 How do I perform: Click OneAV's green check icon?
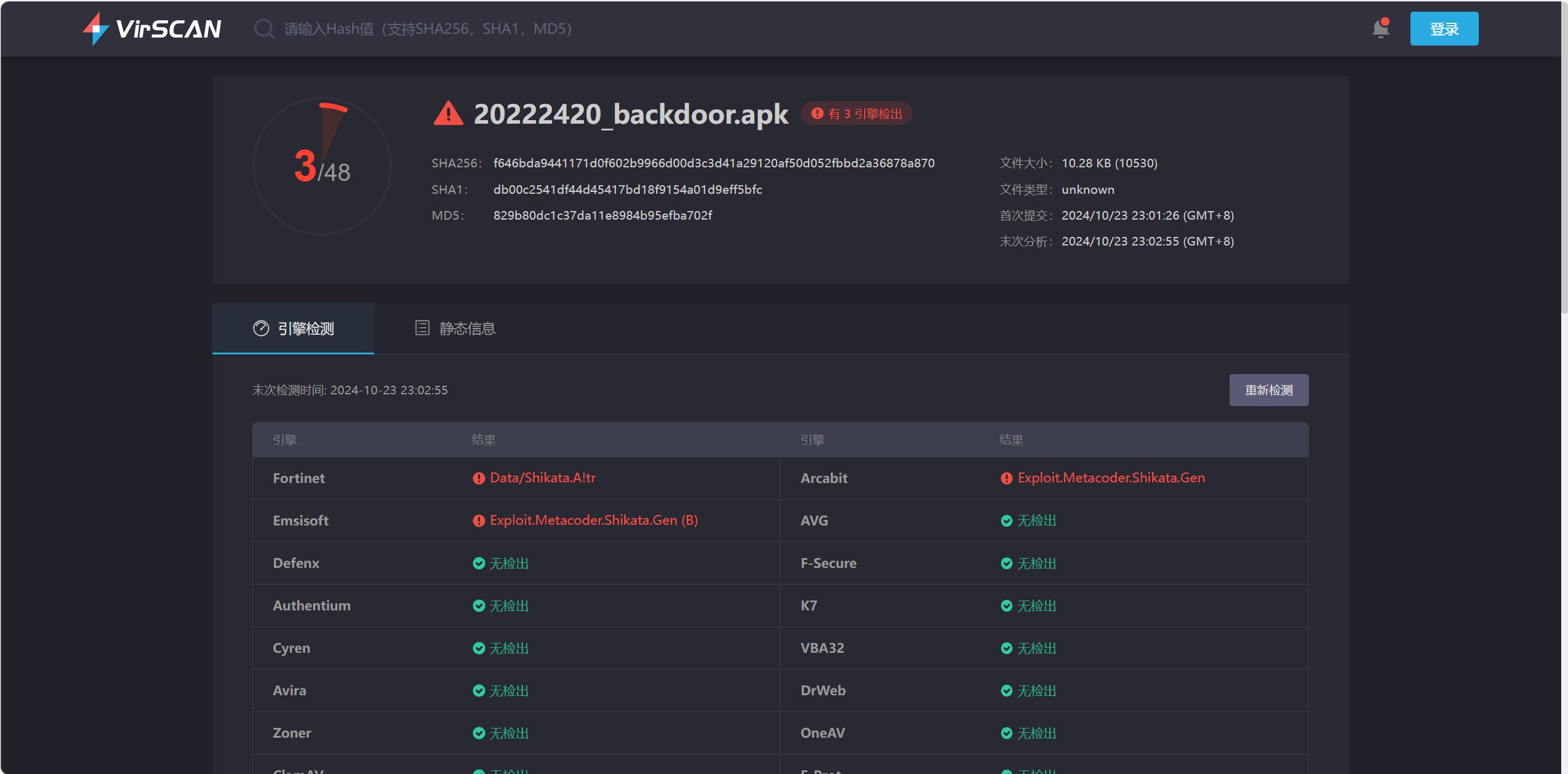[1007, 733]
